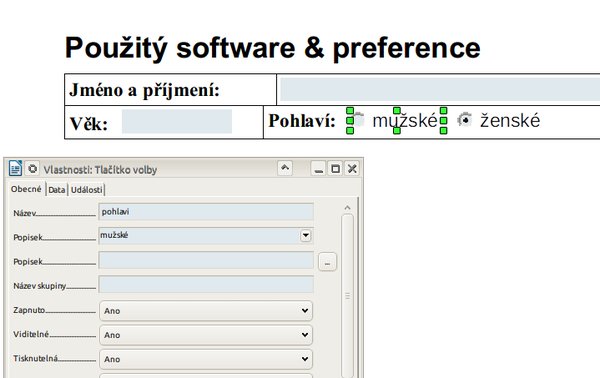The height and width of the screenshot is (378, 600).
Task: Expand the Popisek mužské dropdown arrow
Action: [x=305, y=235]
